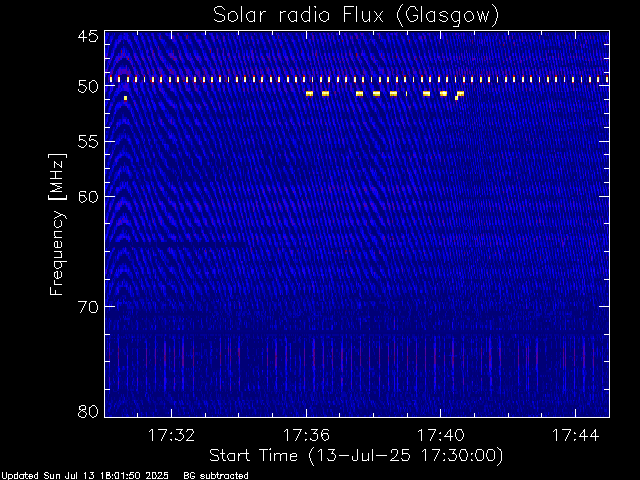This screenshot has width=640, height=480.
Task: Click the 'BG subtracted' note
Action: coord(216,476)
